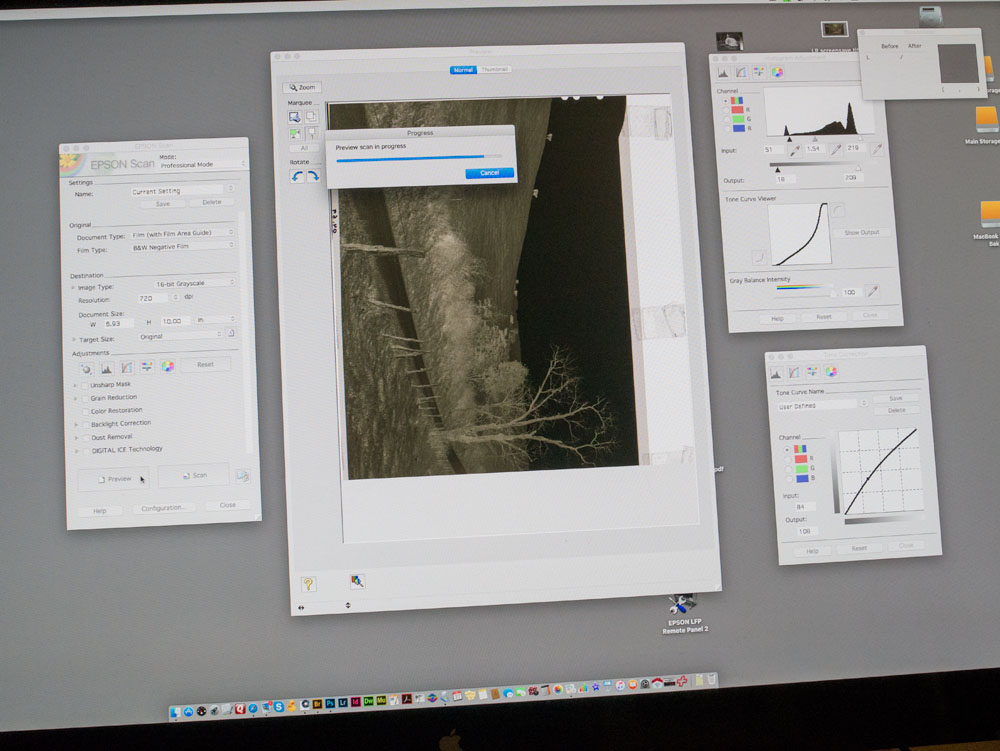
Task: Click the yellow help question mark in Preview
Action: [x=309, y=584]
